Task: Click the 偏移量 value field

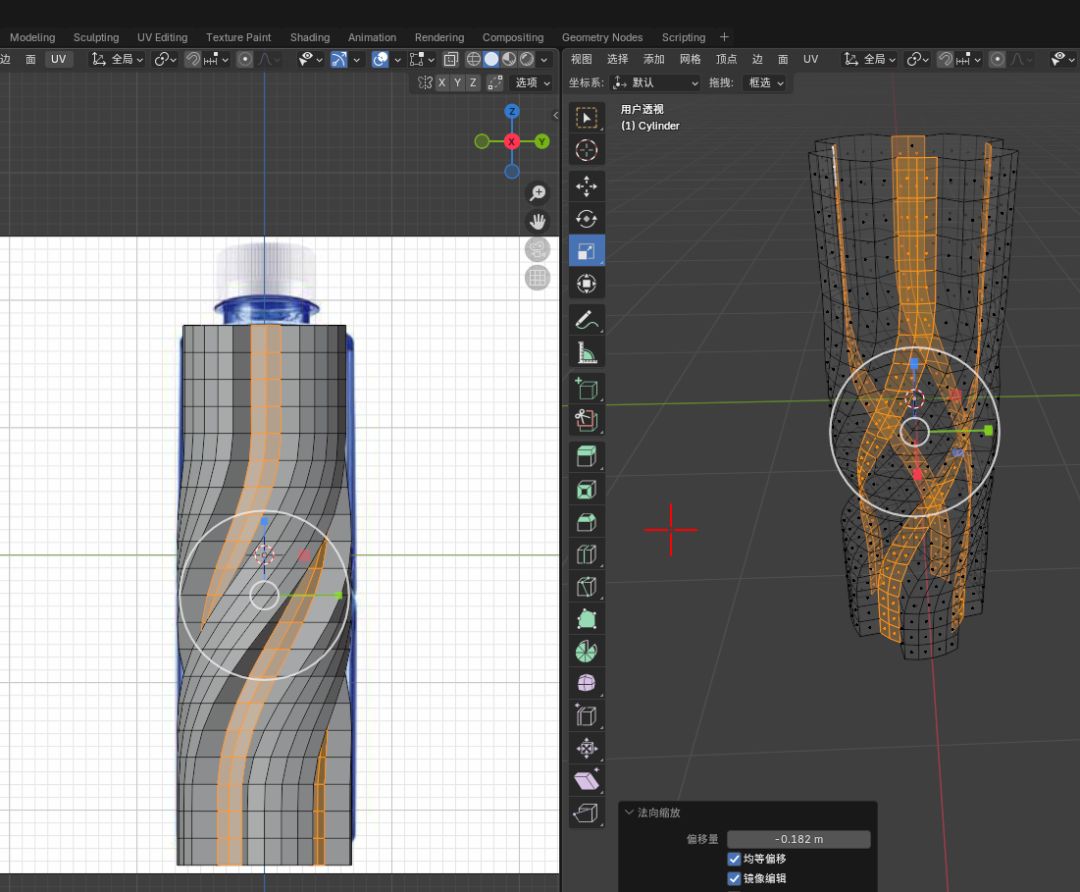Action: click(798, 839)
